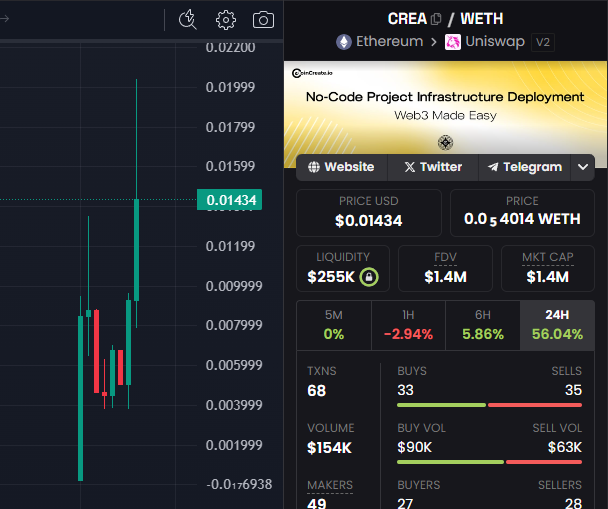Expand more social links chevron

[x=583, y=167]
